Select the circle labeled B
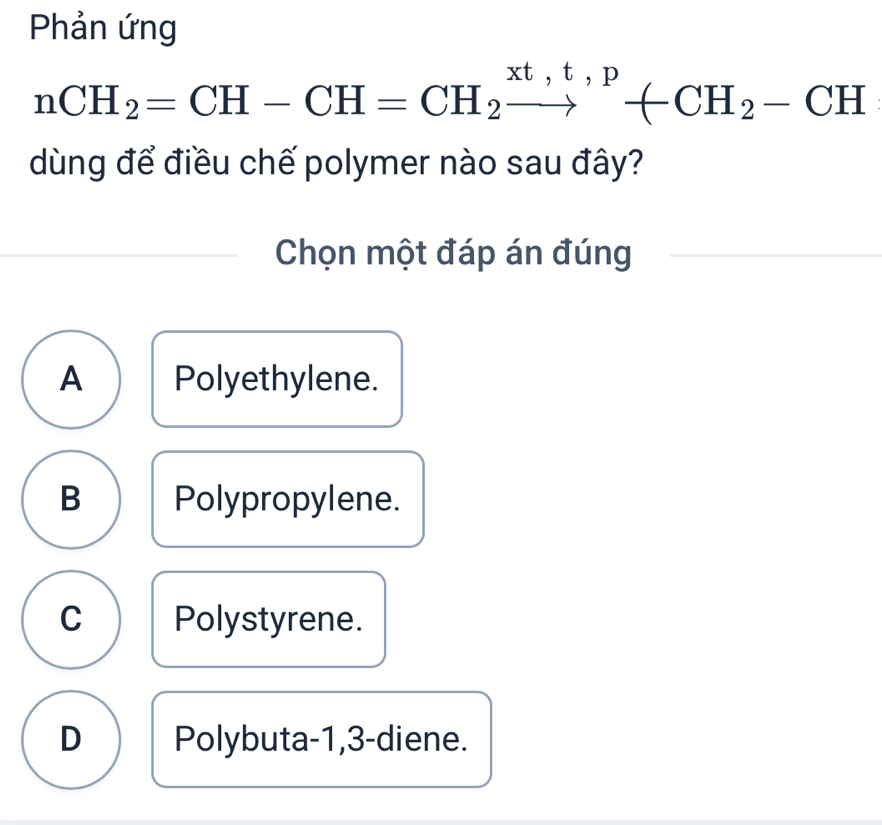This screenshot has height=825, width=882. [x=71, y=499]
